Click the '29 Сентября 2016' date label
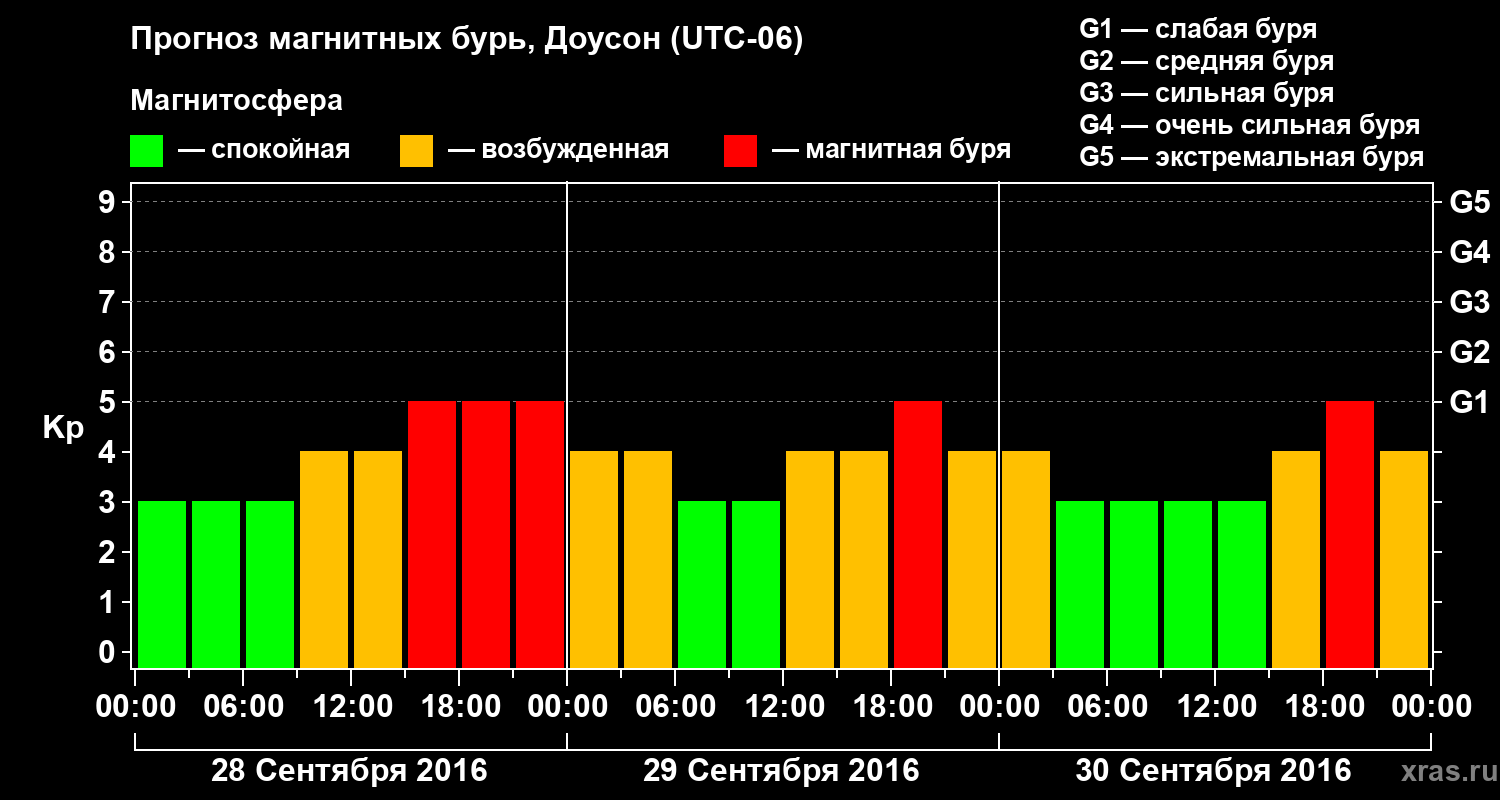Viewport: 1500px width, 800px height. [781, 771]
